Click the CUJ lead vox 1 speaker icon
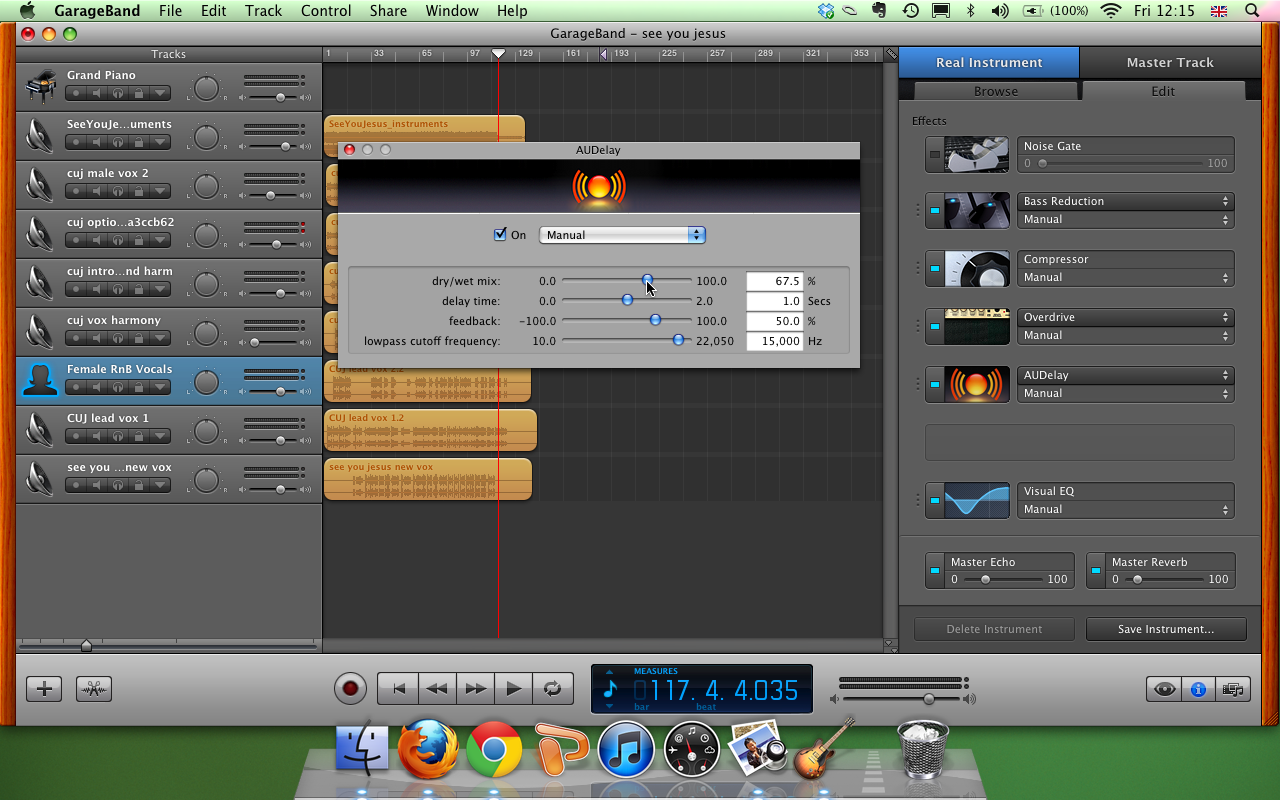1280x800 pixels. tap(40, 430)
